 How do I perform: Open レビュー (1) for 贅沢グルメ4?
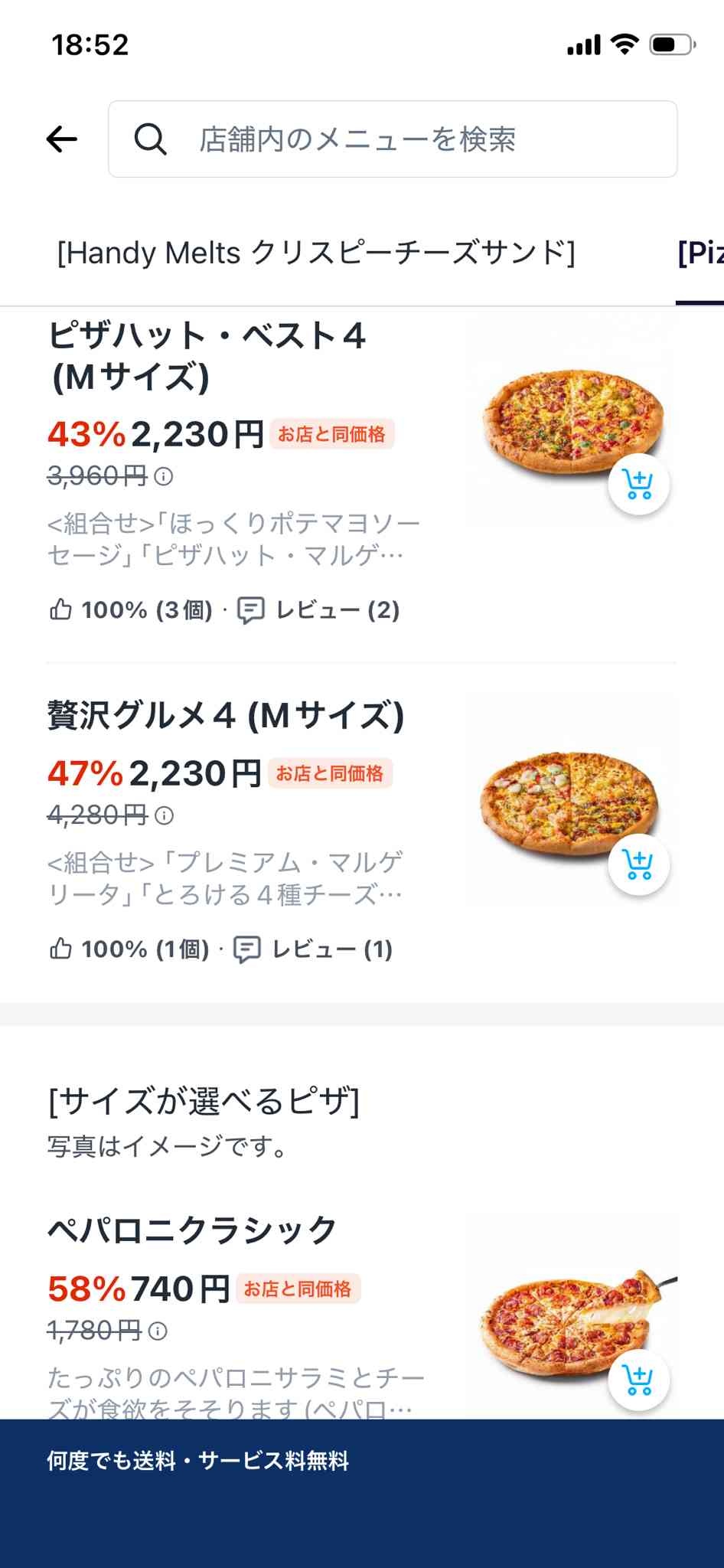pos(314,949)
